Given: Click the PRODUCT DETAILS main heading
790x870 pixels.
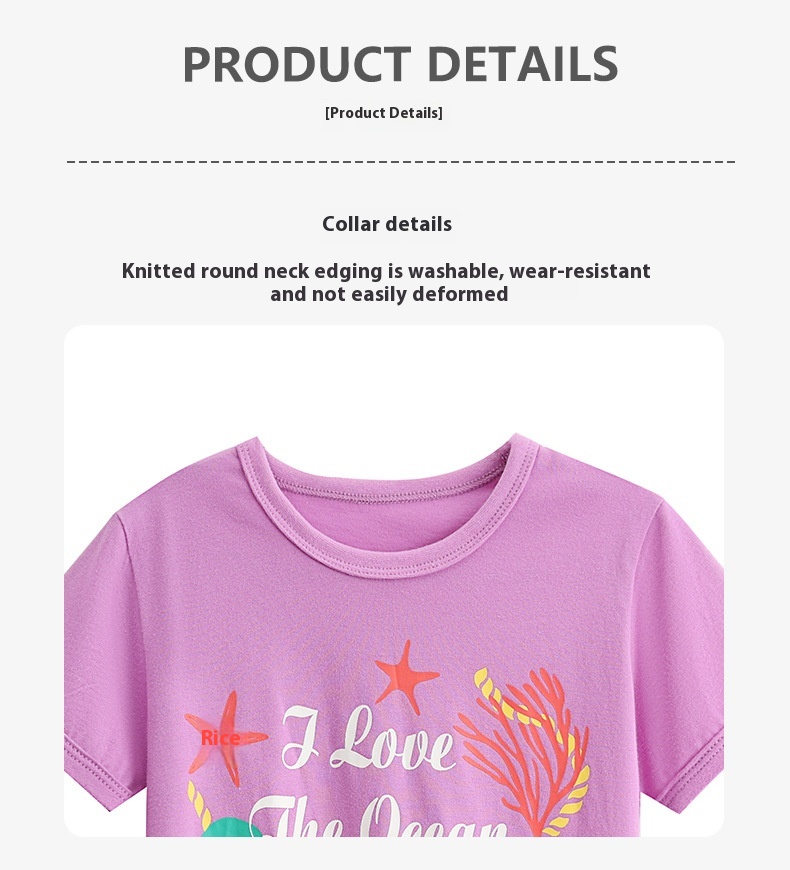Looking at the screenshot, I should 400,64.
